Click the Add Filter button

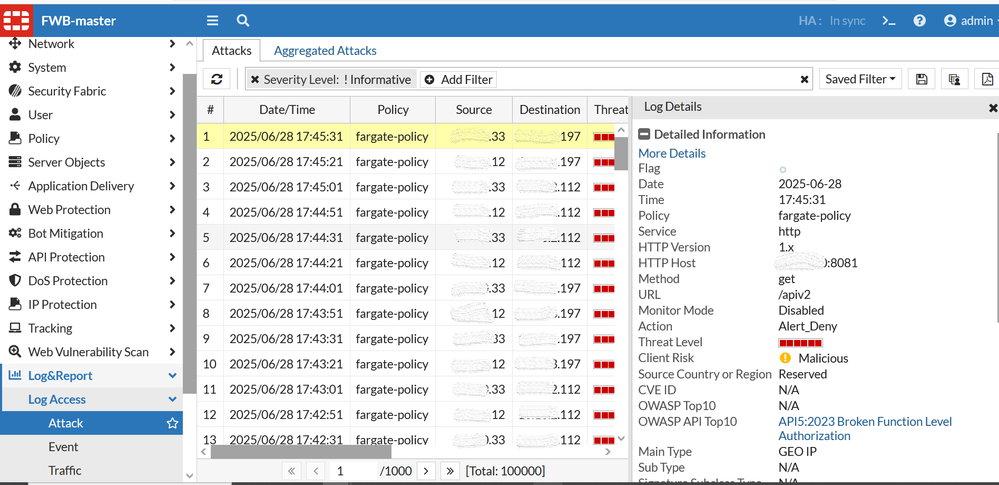[x=458, y=80]
